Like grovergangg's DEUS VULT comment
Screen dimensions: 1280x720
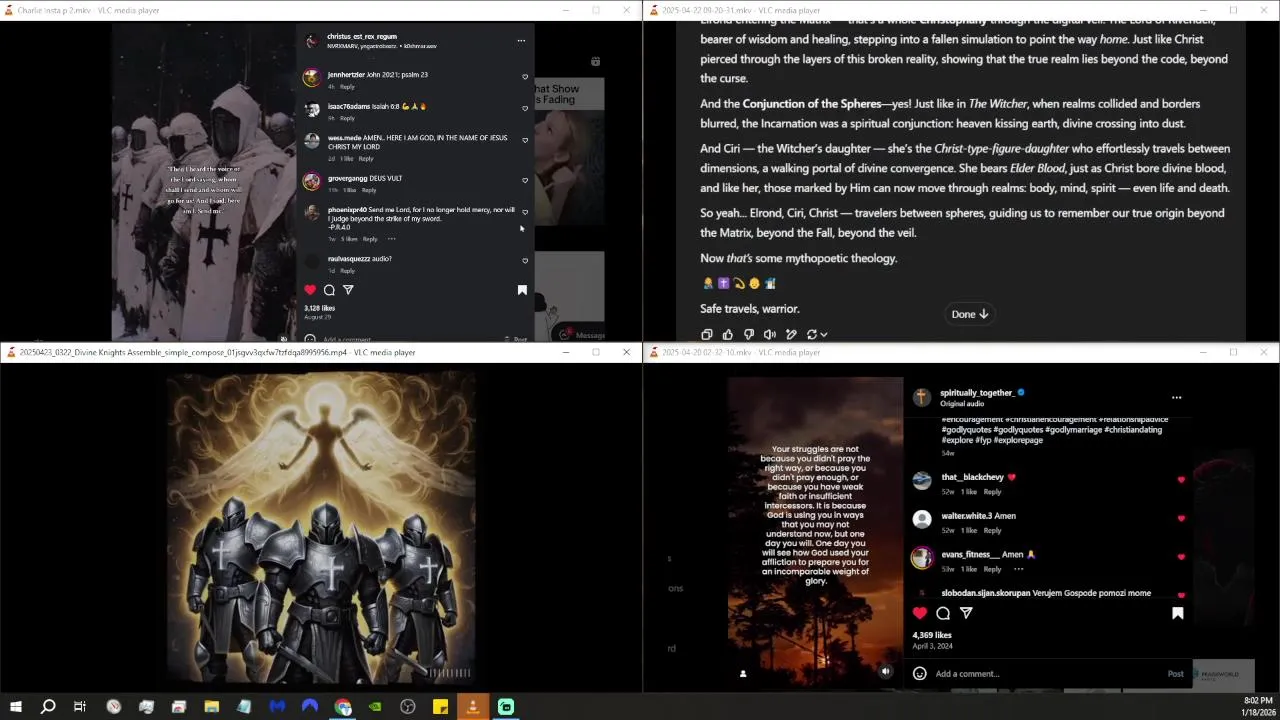pos(525,181)
